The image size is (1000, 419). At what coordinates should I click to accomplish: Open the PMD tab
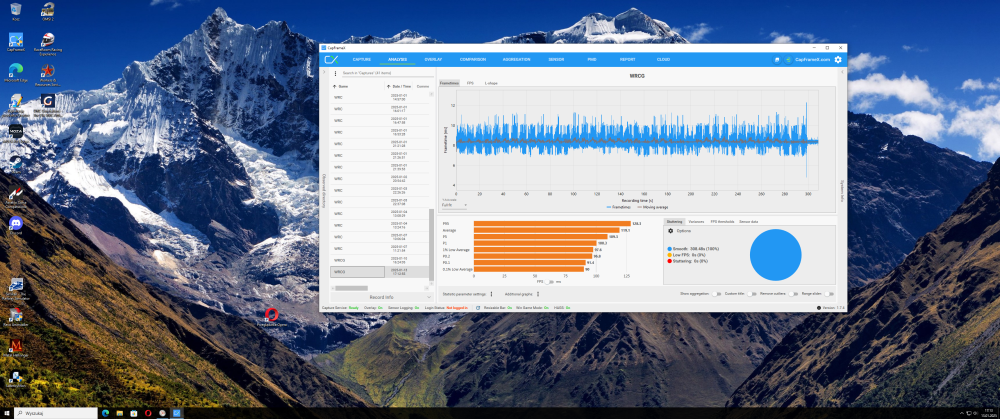(592, 59)
